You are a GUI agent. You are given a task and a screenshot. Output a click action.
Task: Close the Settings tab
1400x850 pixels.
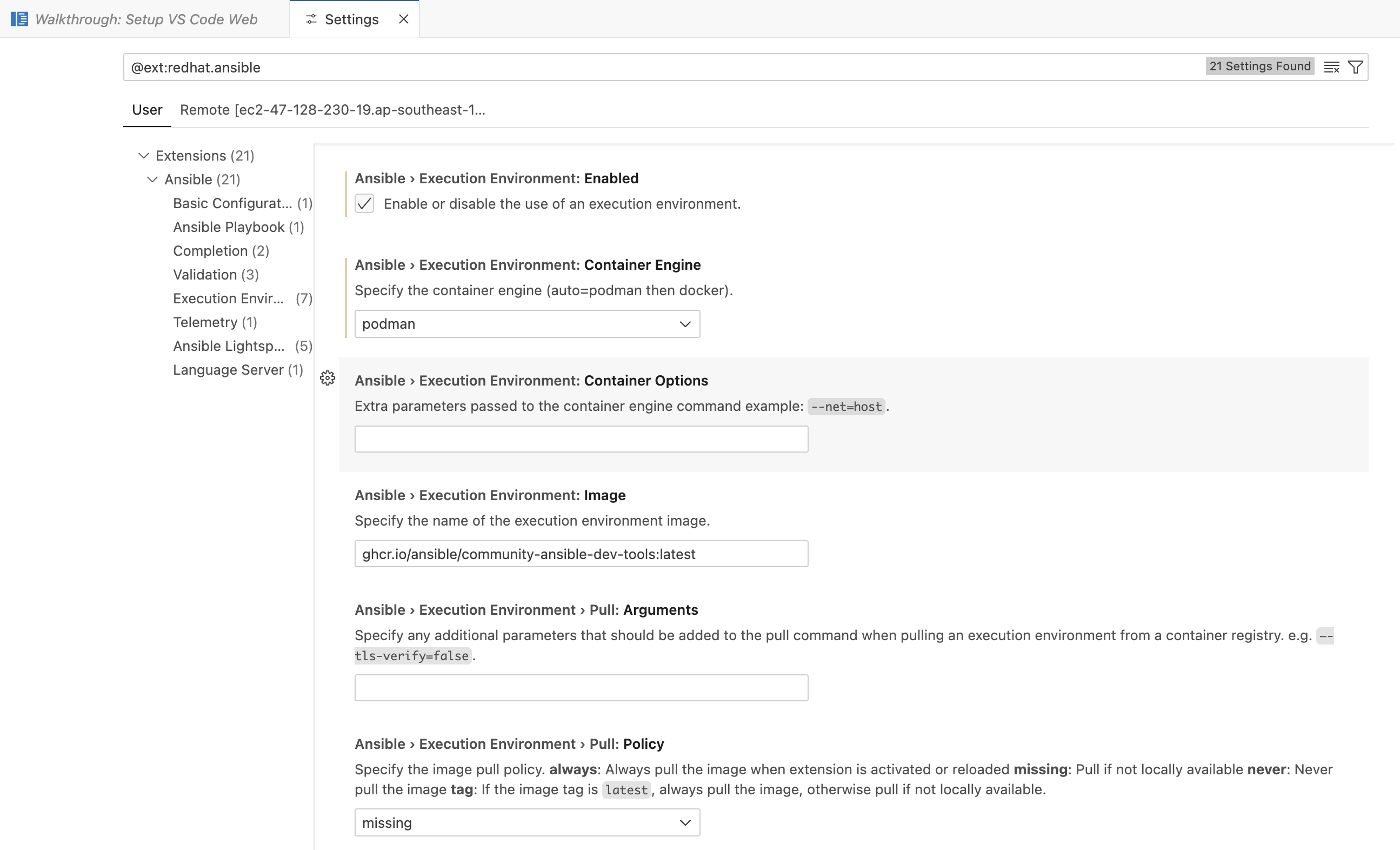coord(403,19)
